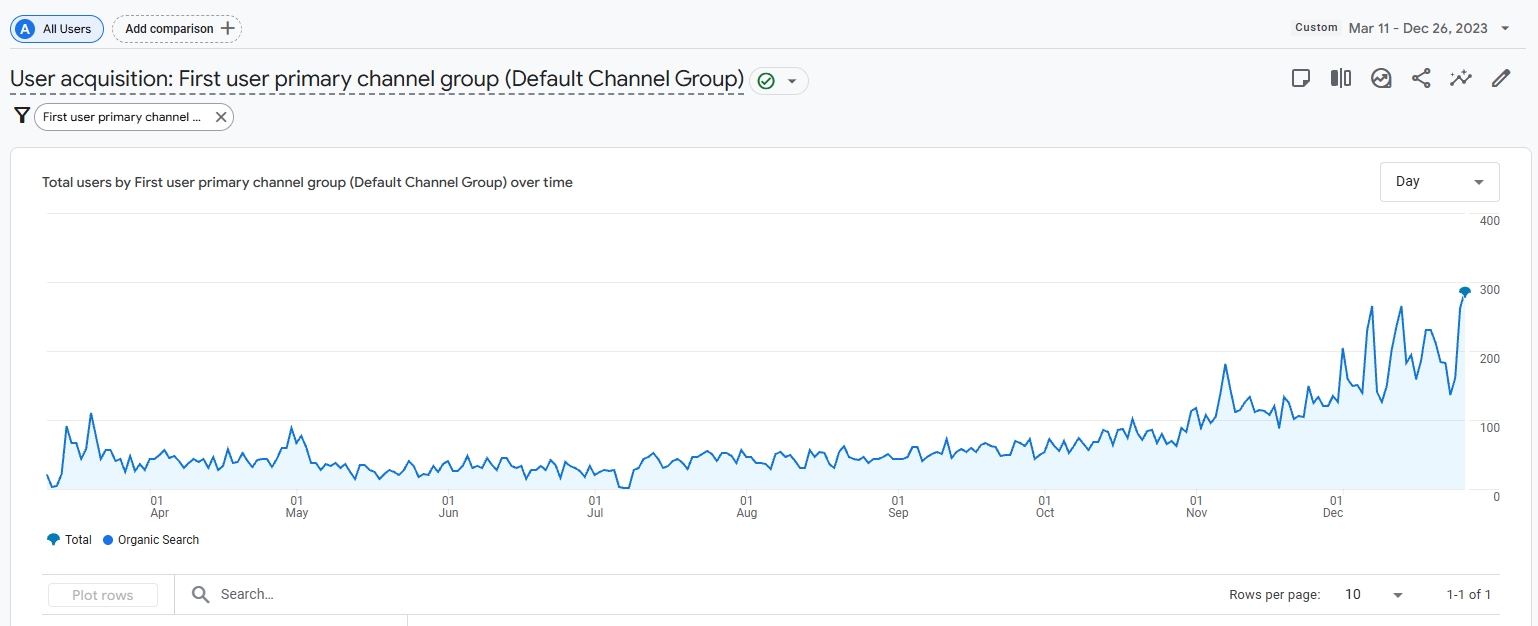Click the sparkle trend annotations icon
This screenshot has width=1538, height=626.
(1461, 79)
